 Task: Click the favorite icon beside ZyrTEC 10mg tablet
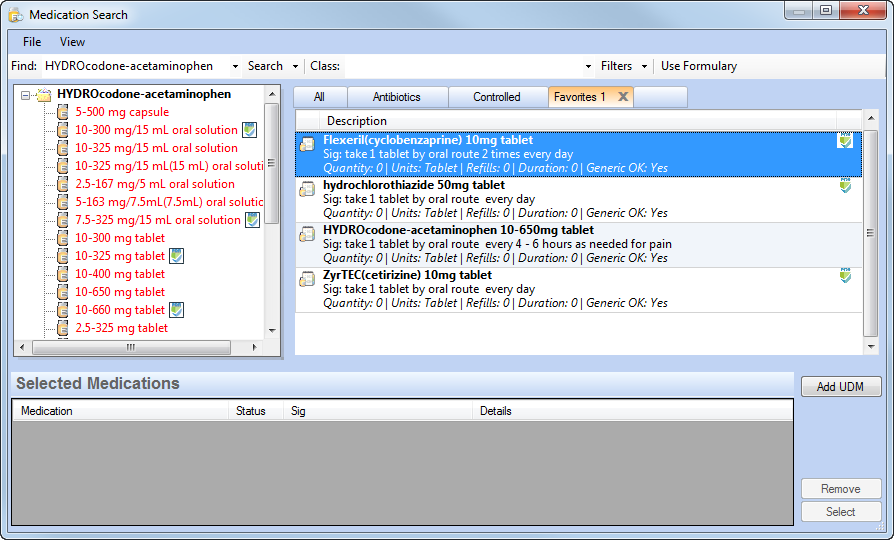click(307, 279)
